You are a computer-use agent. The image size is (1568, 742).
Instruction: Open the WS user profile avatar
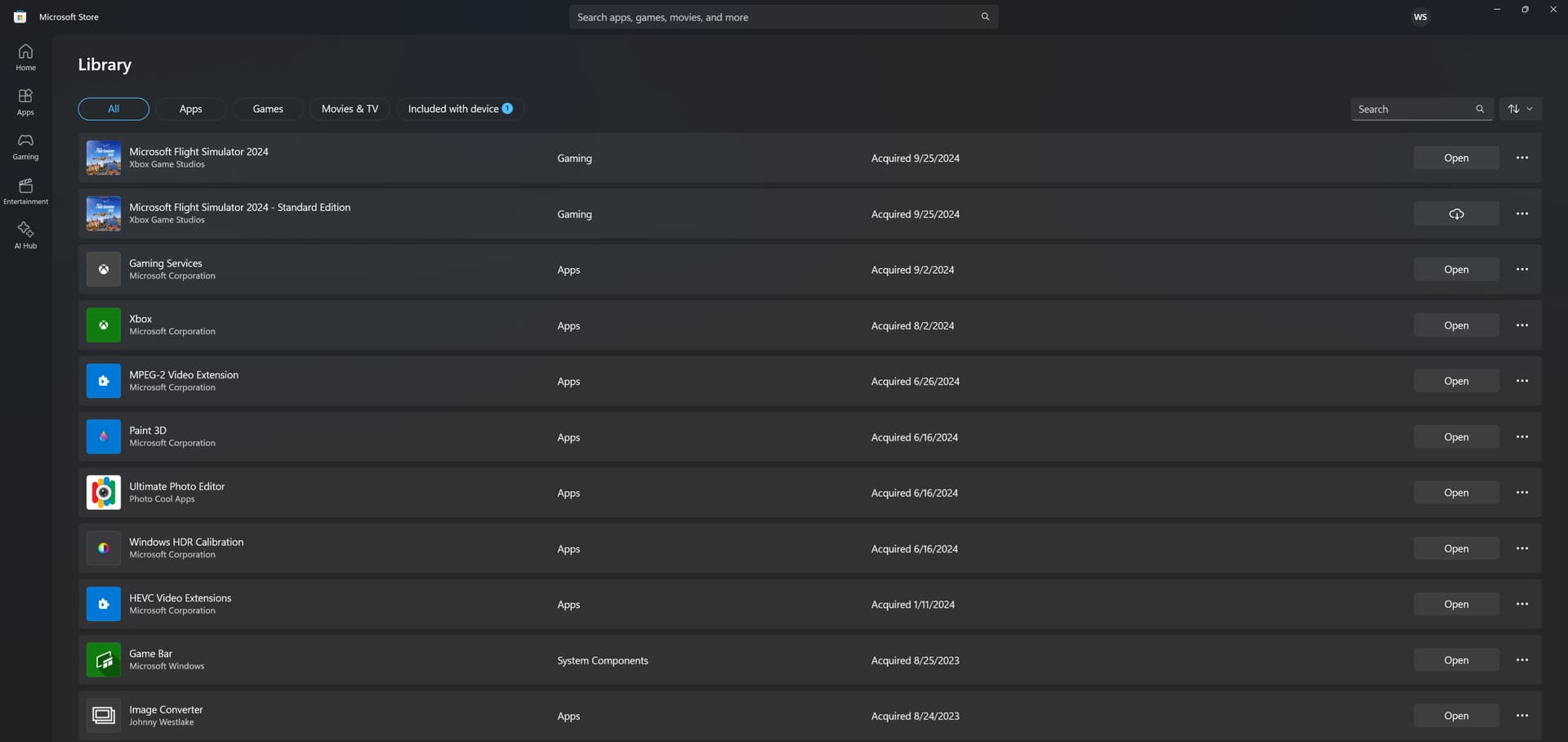1420,16
